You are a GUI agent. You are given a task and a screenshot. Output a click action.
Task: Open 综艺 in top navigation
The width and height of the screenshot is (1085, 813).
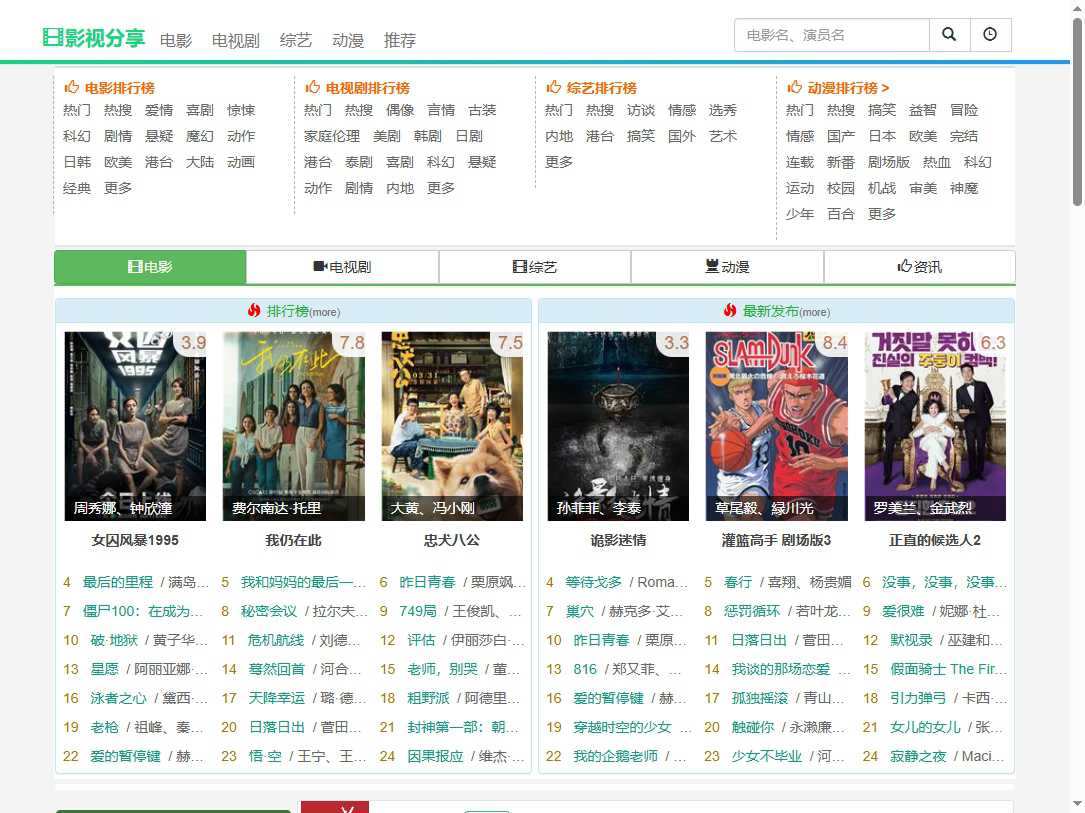click(296, 41)
